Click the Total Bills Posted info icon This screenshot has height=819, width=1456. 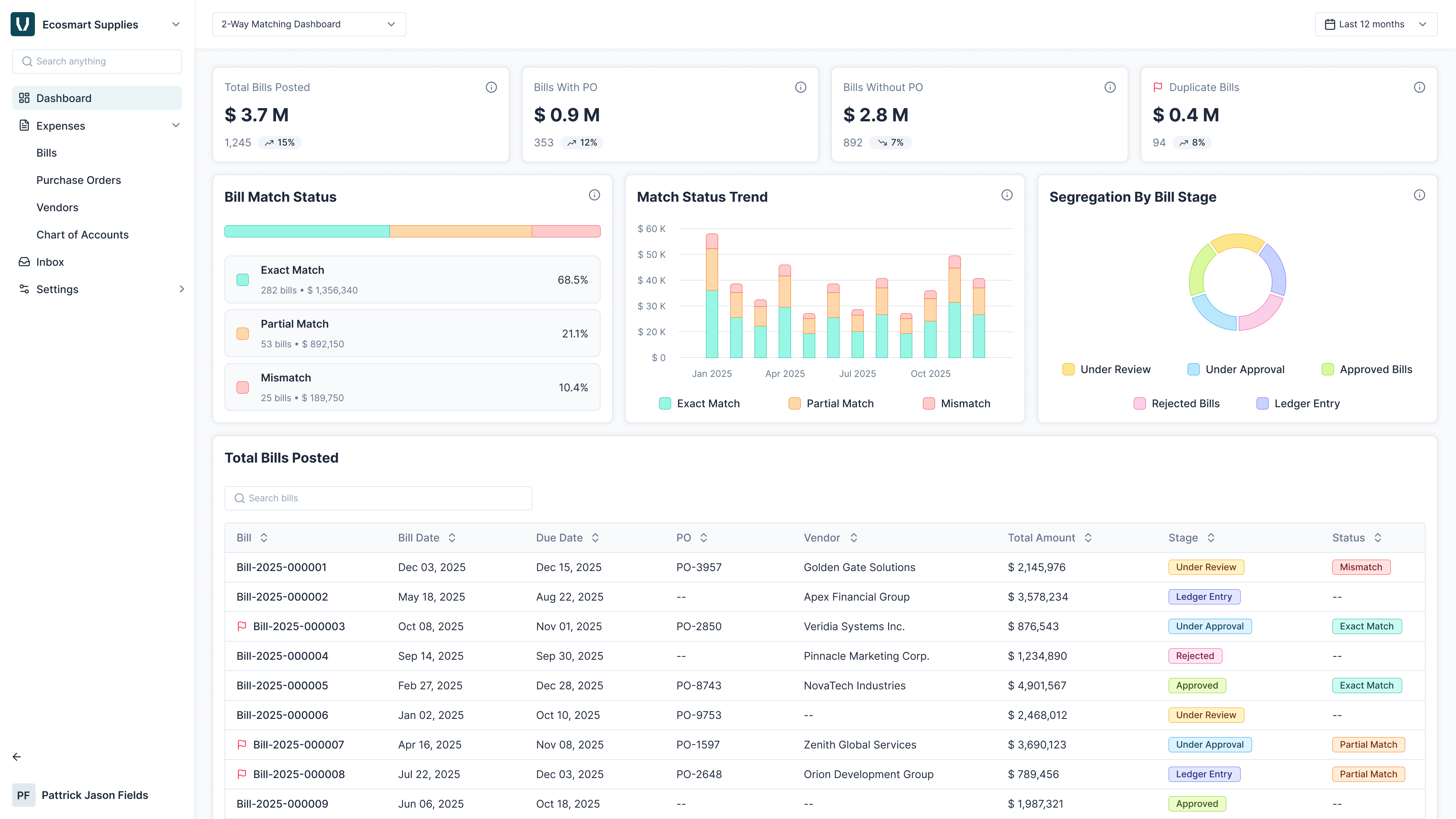491,87
